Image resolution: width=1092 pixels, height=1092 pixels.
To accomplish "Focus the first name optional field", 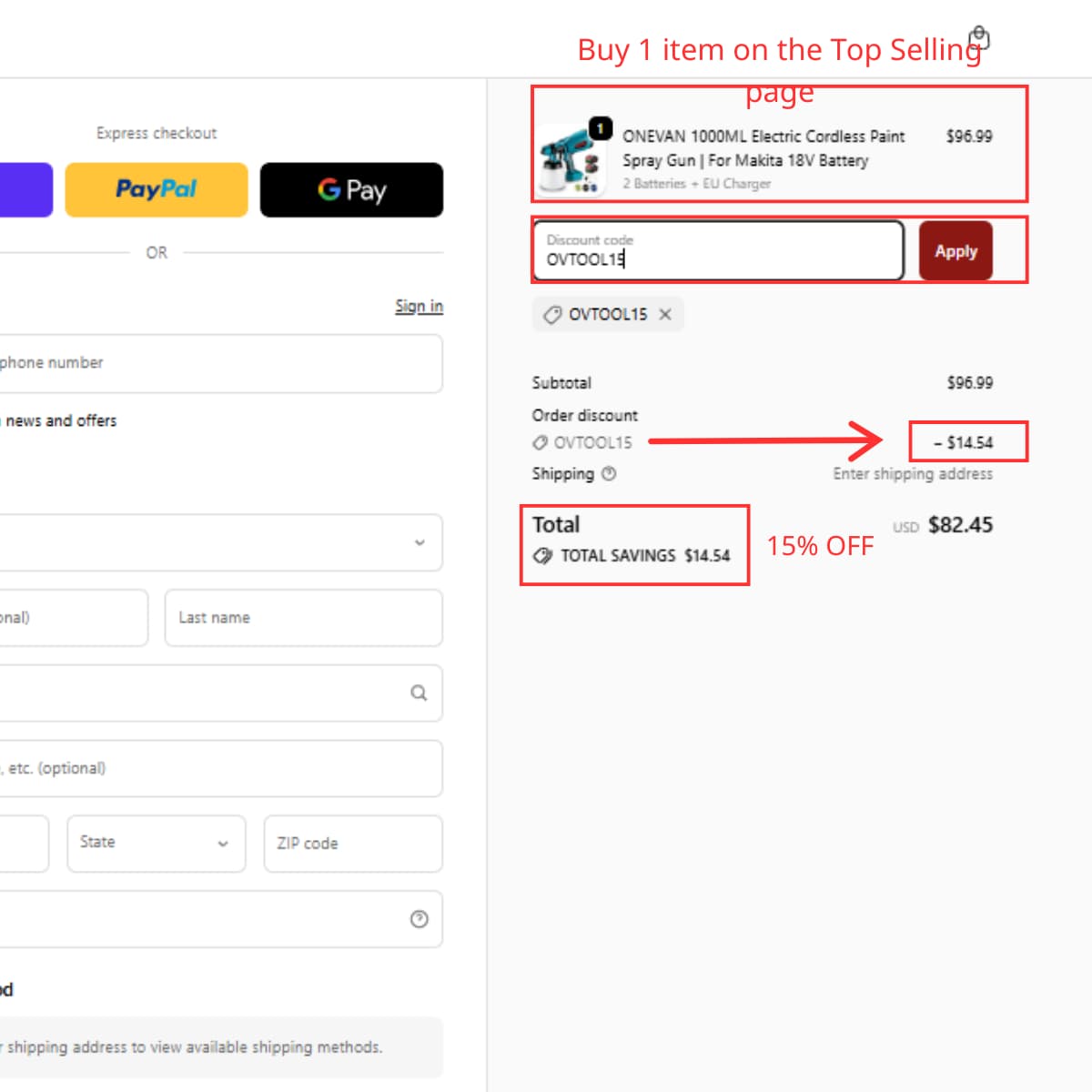I will point(74,617).
